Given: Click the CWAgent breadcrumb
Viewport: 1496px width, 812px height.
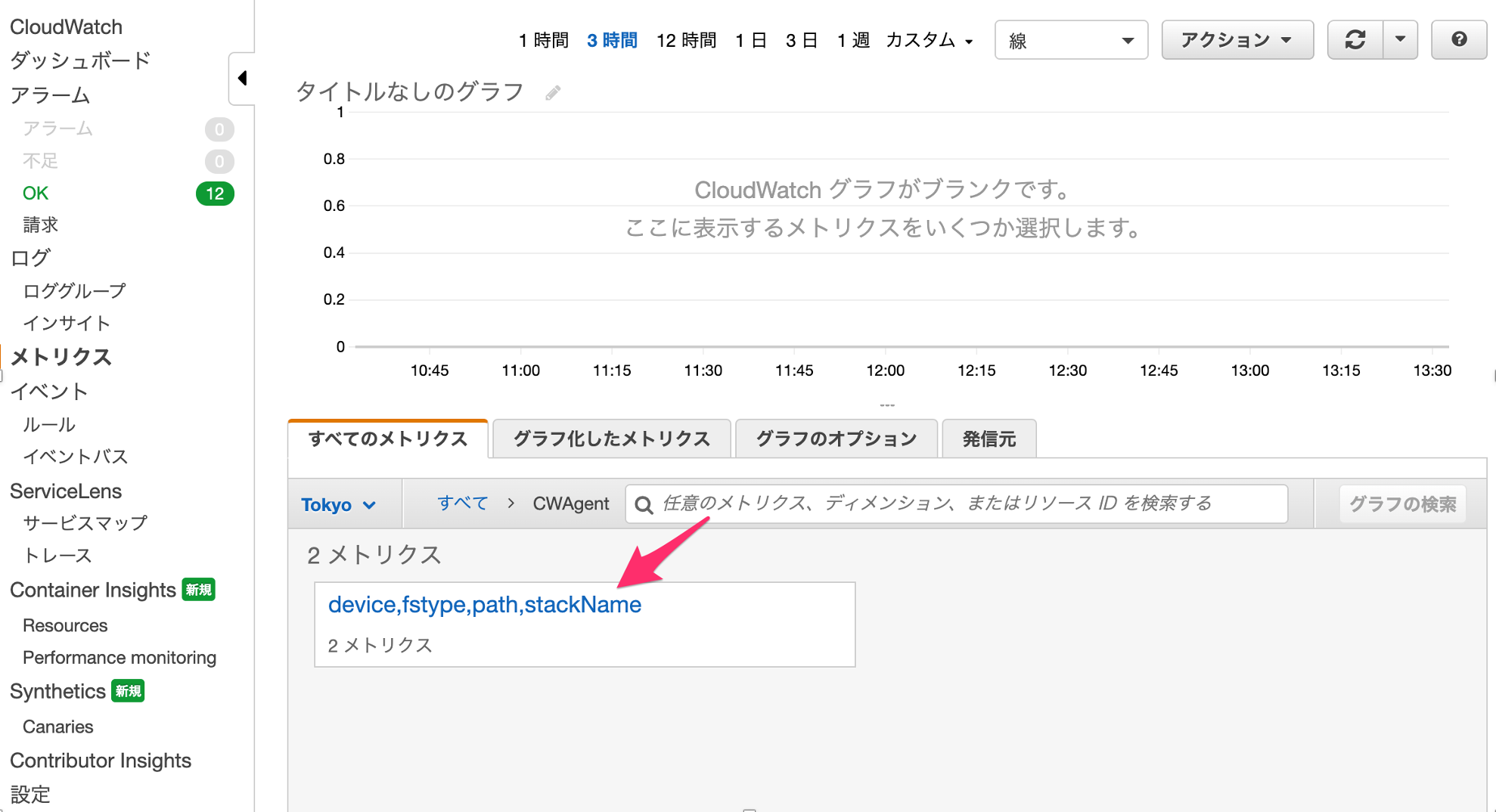Looking at the screenshot, I should tap(571, 504).
